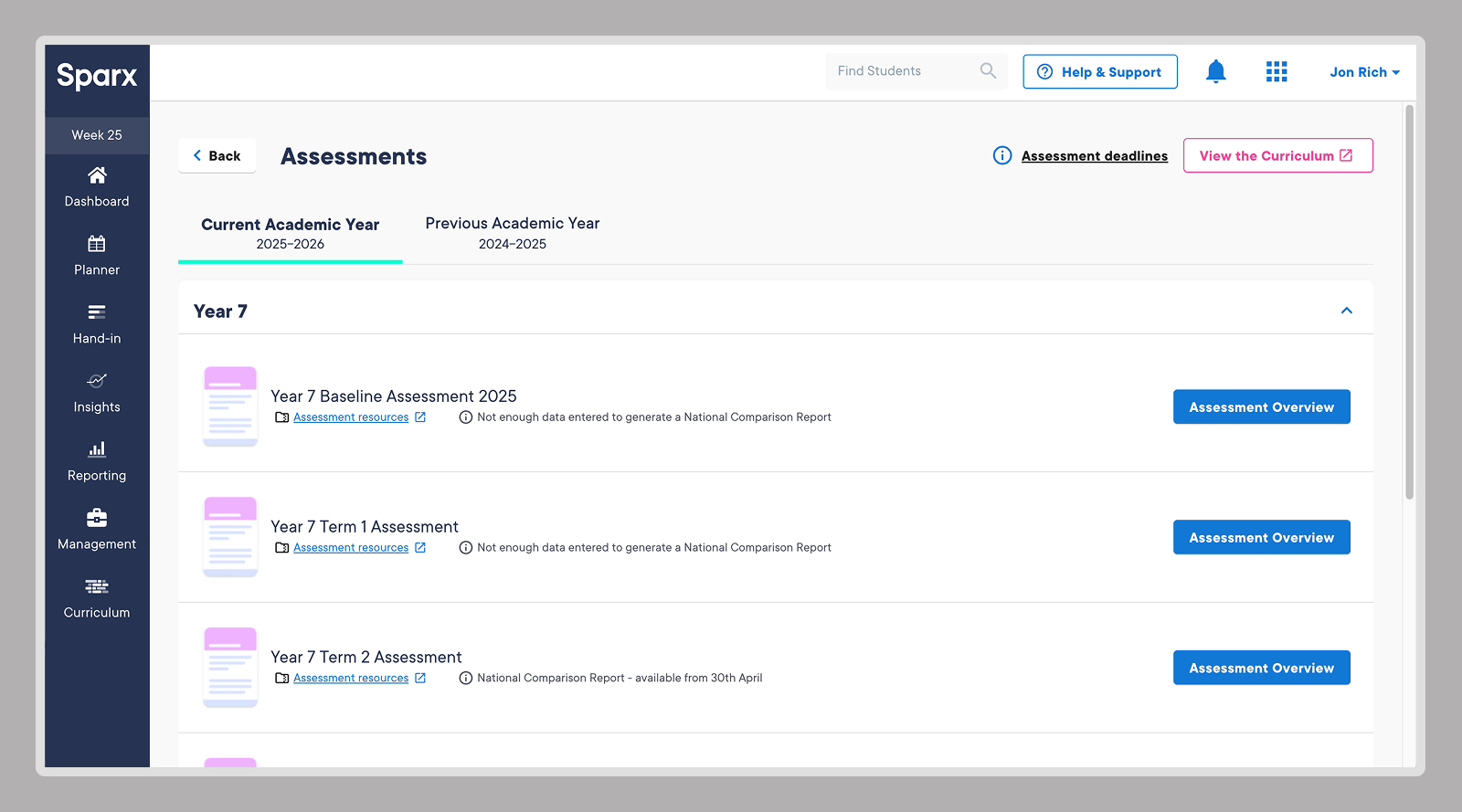Open Help & Support
This screenshot has height=812, width=1462.
point(1100,71)
